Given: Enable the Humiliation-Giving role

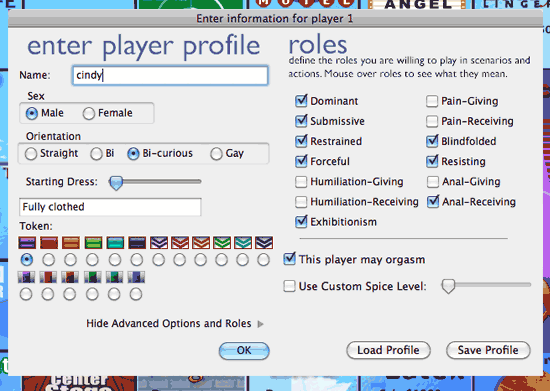Looking at the screenshot, I should coord(301,182).
